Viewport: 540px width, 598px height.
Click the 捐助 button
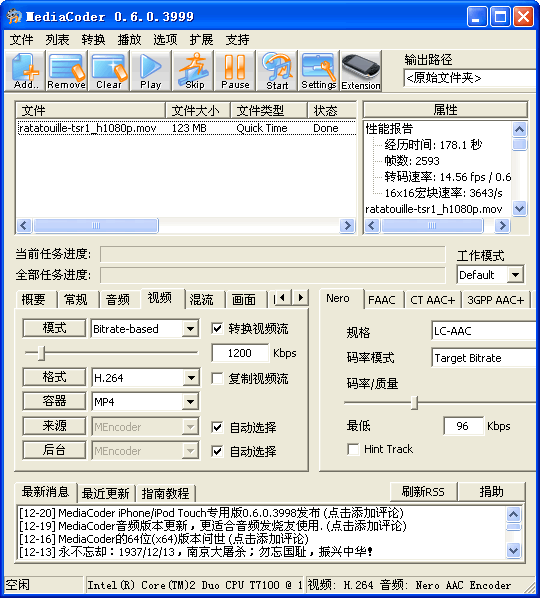click(x=491, y=492)
